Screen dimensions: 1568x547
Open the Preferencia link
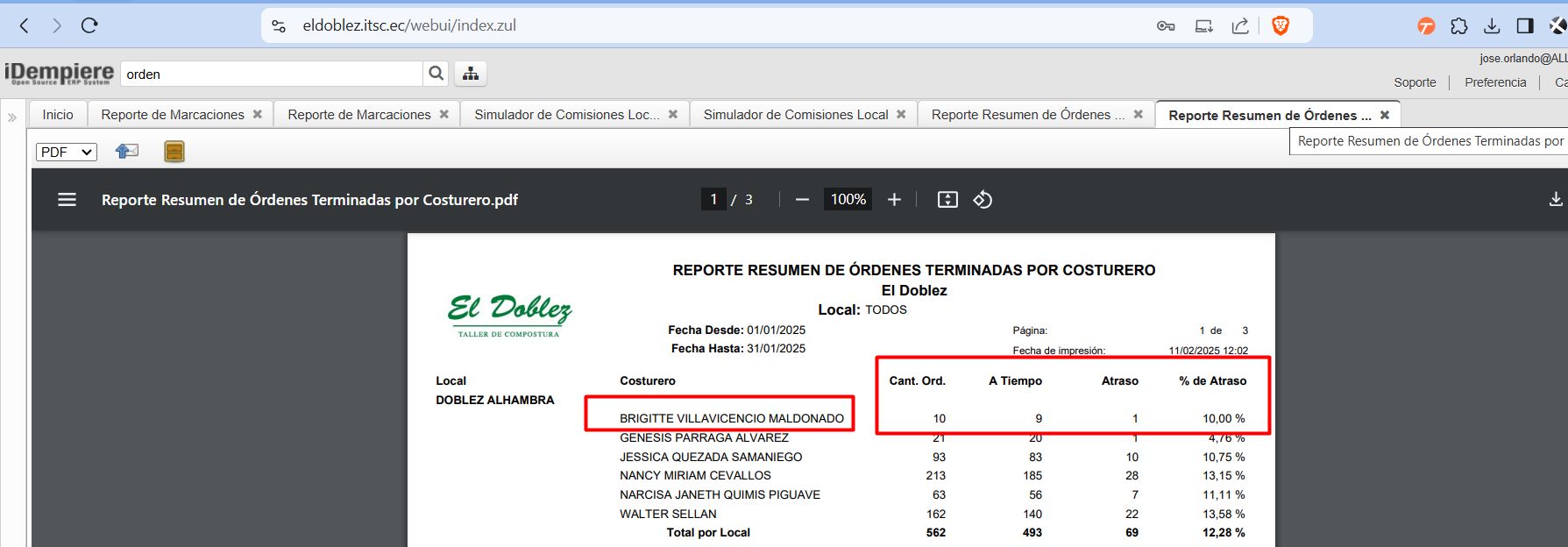point(1495,82)
